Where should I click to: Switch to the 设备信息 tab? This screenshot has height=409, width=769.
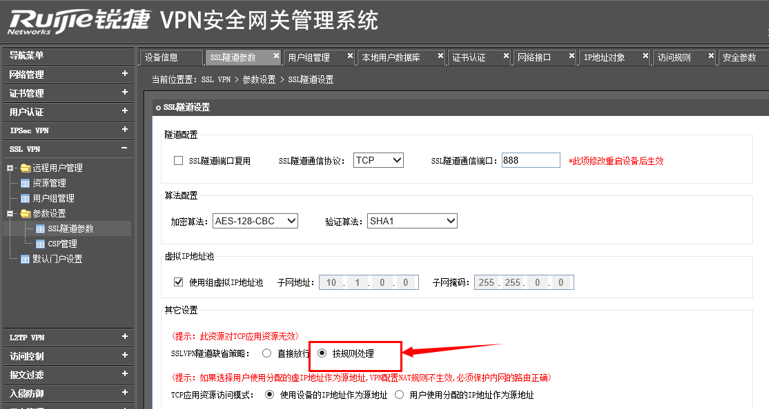point(161,58)
